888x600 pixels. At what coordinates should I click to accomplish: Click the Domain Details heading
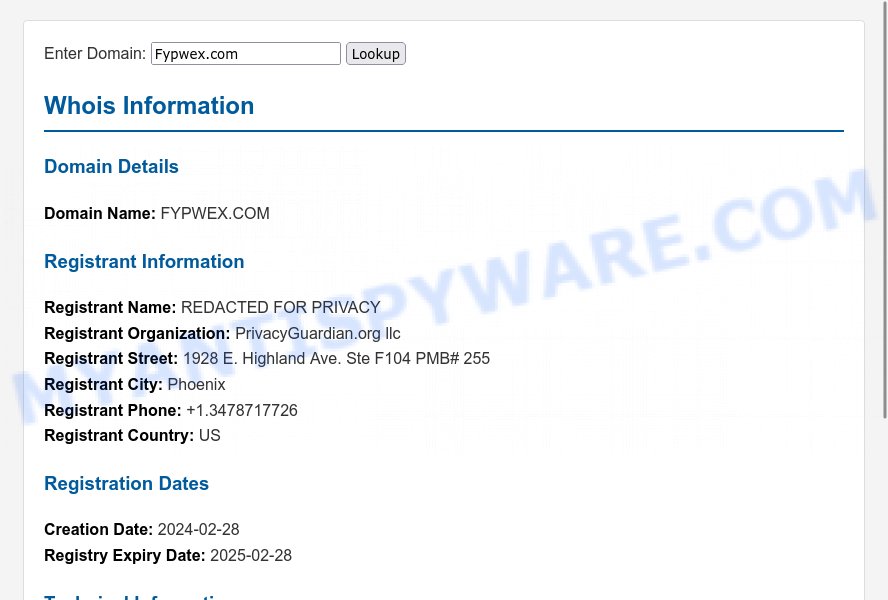112,167
